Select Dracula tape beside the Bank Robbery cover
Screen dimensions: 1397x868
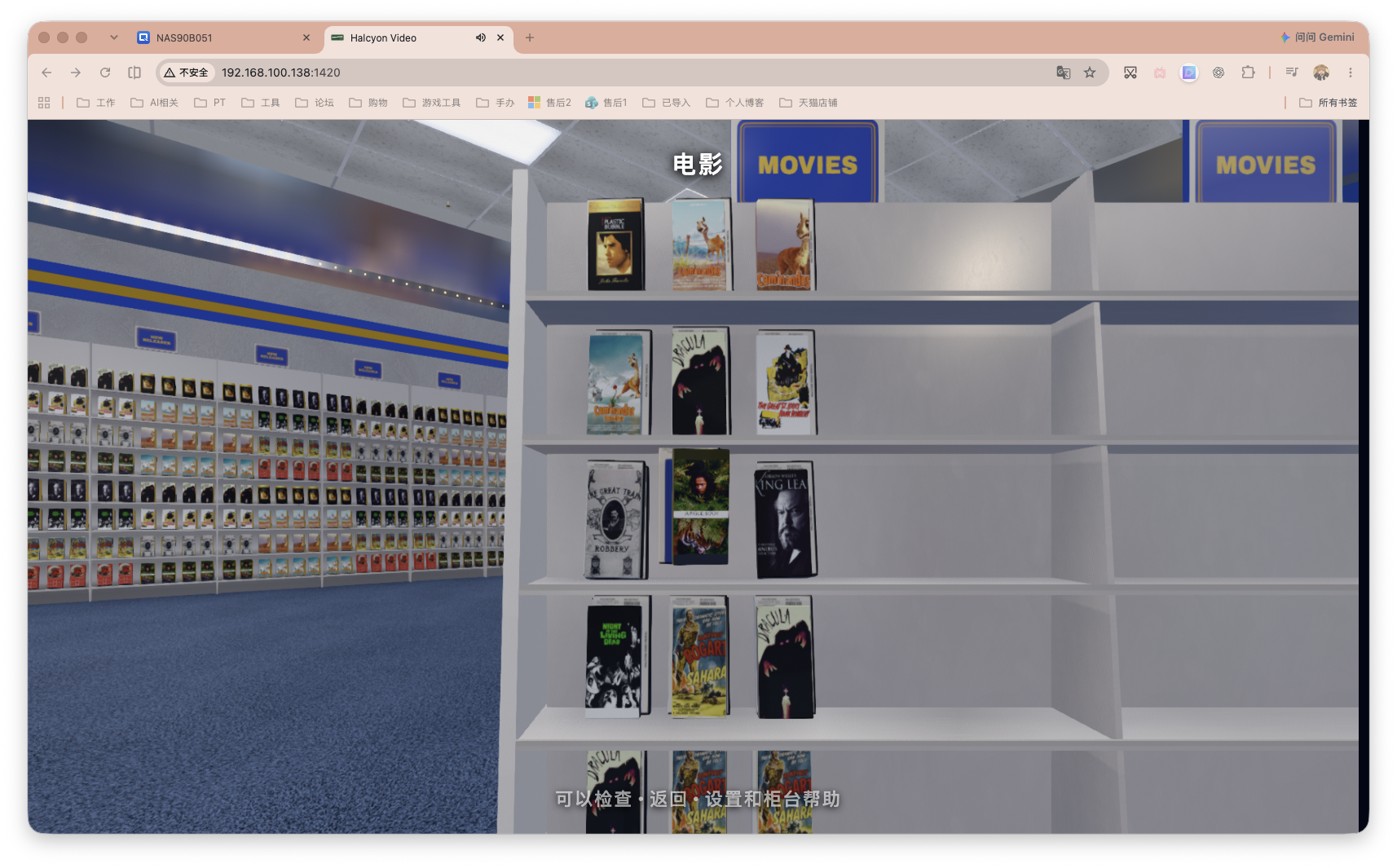click(701, 381)
